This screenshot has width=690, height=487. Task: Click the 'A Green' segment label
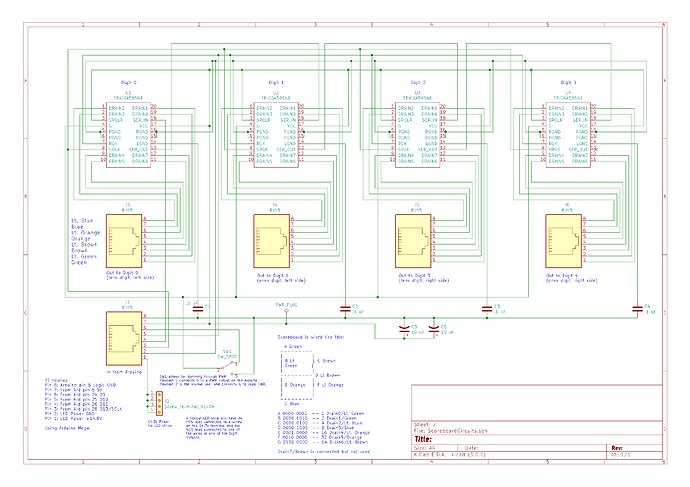coord(293,347)
